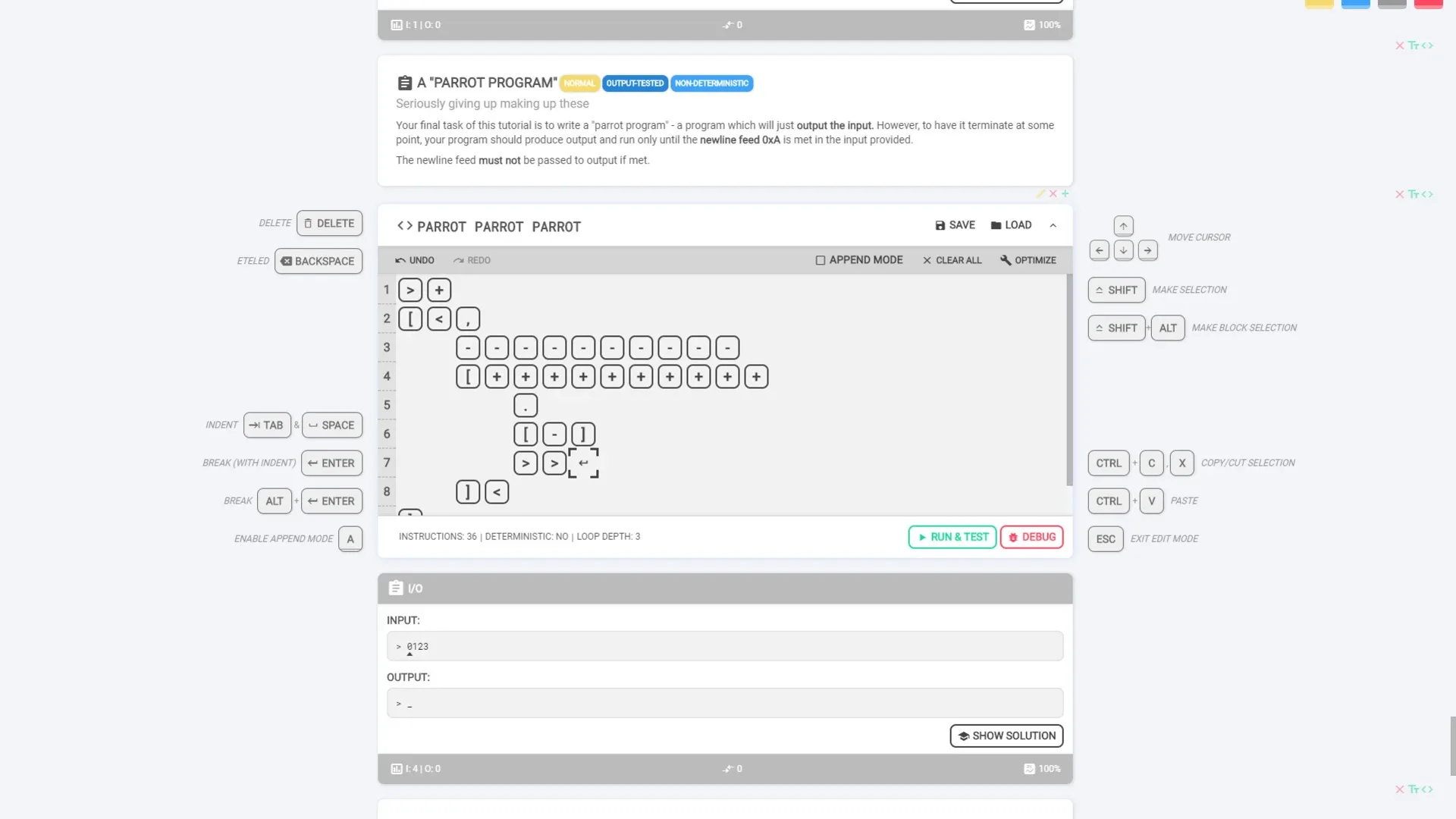Click the yellow pencil edit icon
This screenshot has height=819, width=1456.
tap(1040, 193)
